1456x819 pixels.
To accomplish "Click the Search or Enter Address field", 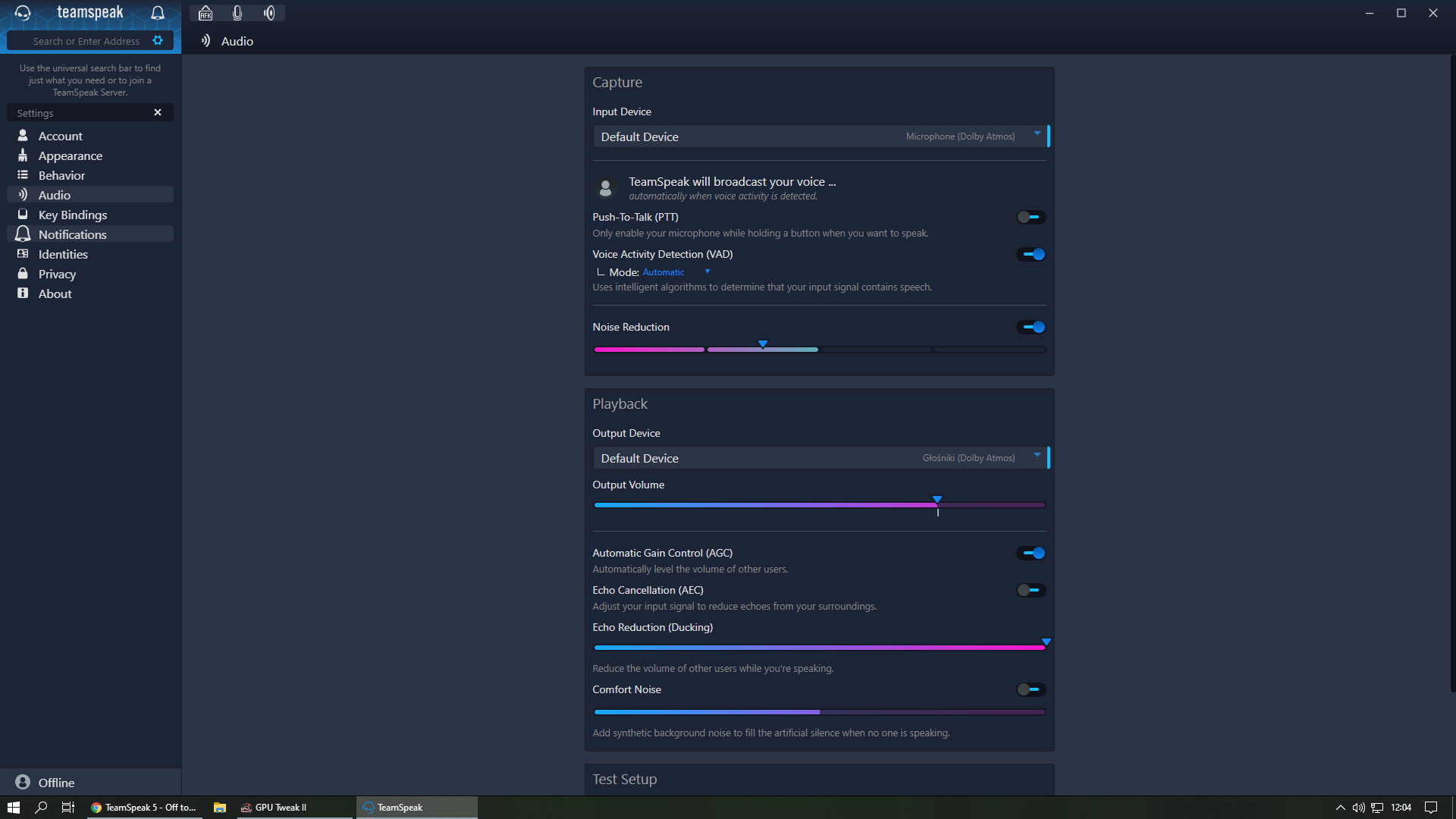I will click(86, 41).
